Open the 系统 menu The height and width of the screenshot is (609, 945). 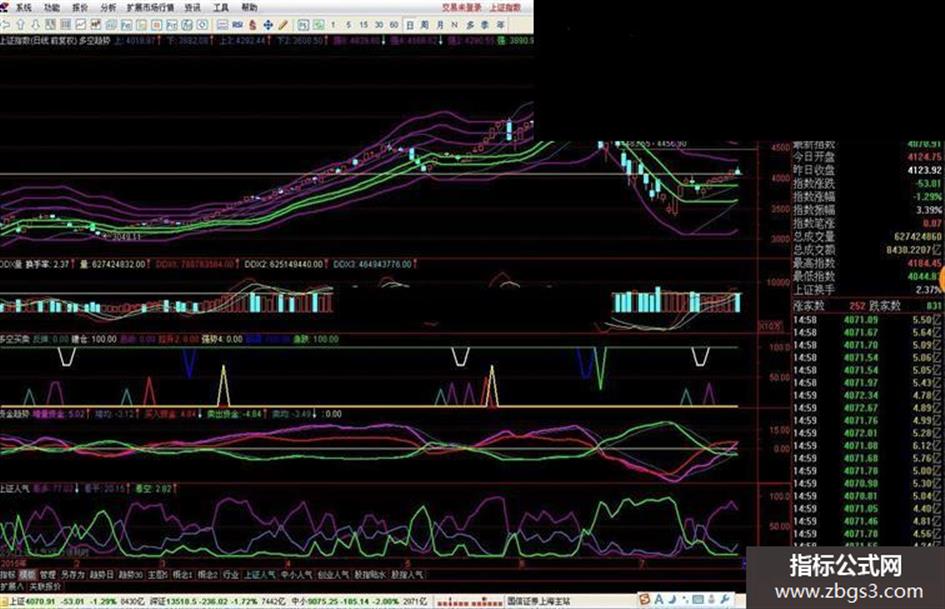24,7
